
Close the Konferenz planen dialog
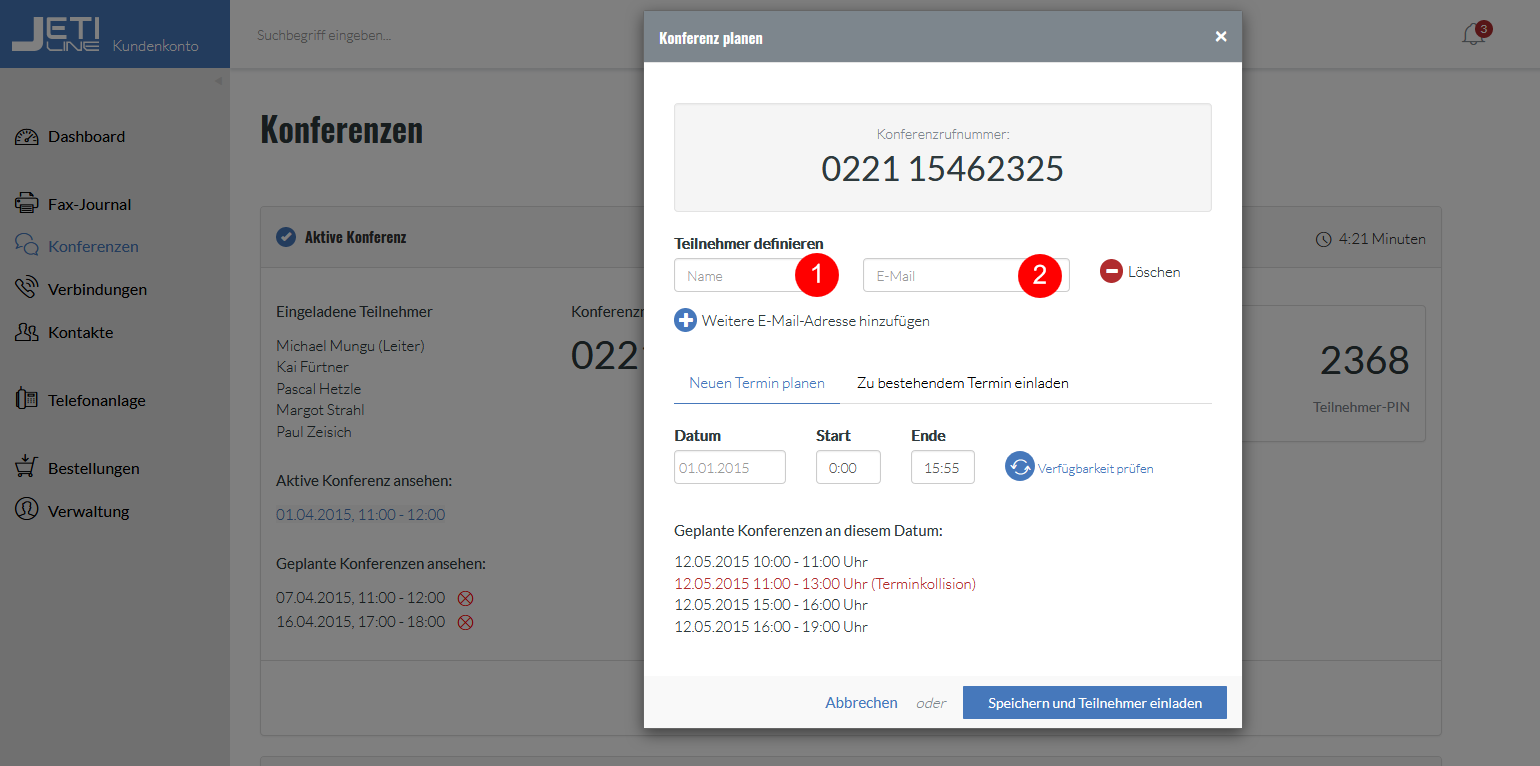(x=1221, y=37)
